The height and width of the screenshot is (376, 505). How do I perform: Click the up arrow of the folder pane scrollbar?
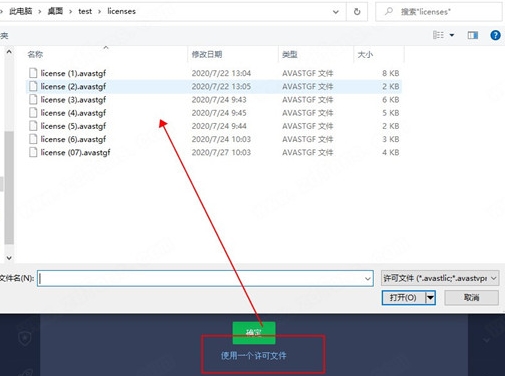pos(9,52)
